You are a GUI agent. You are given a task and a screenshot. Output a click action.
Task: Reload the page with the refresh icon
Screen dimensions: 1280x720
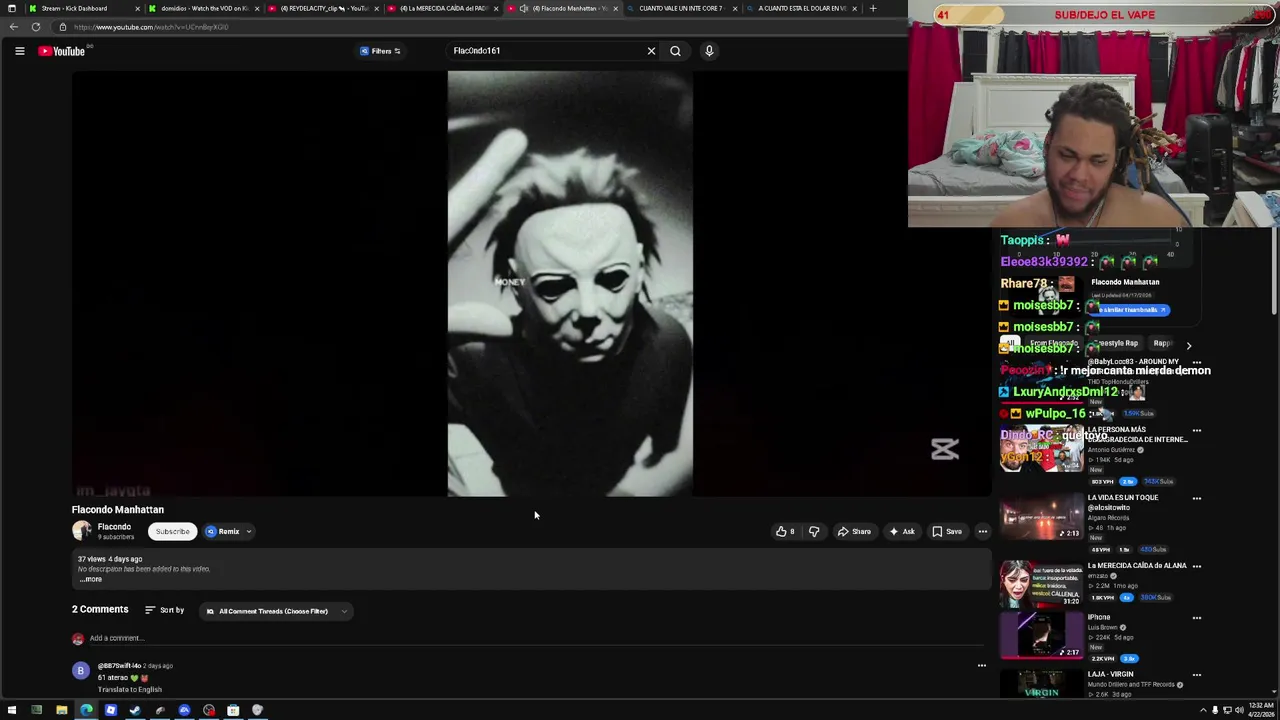tap(36, 27)
